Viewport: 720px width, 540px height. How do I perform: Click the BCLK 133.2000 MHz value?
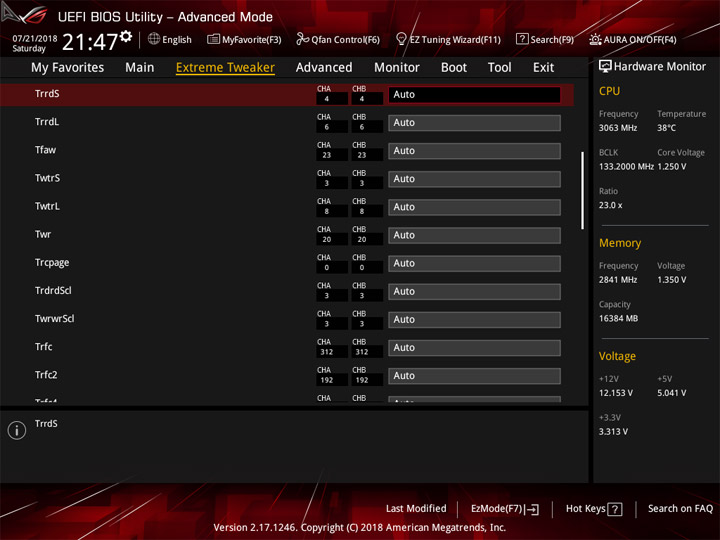pos(626,167)
